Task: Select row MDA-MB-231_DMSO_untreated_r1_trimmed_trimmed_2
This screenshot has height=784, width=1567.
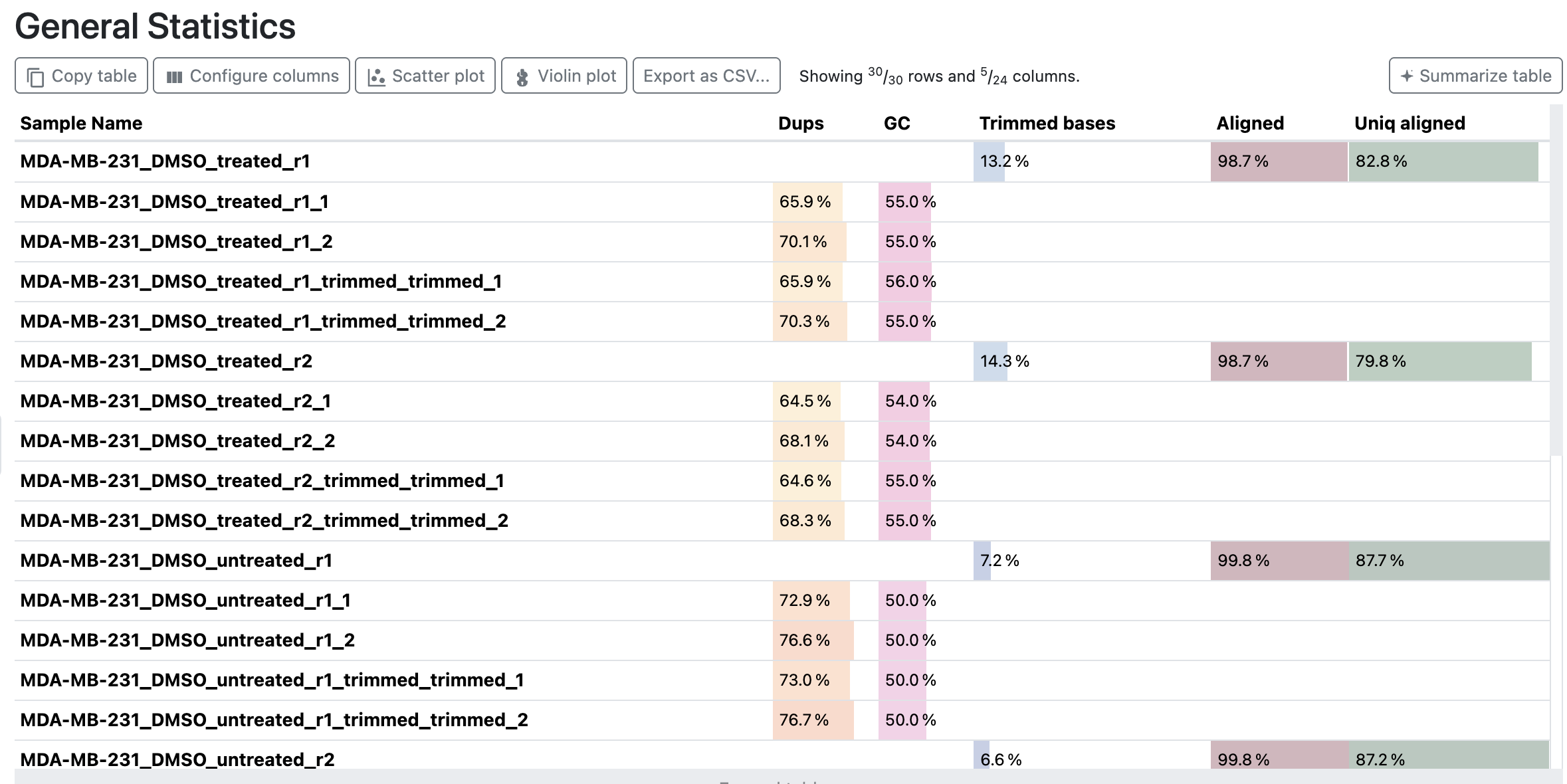Action: [x=782, y=720]
